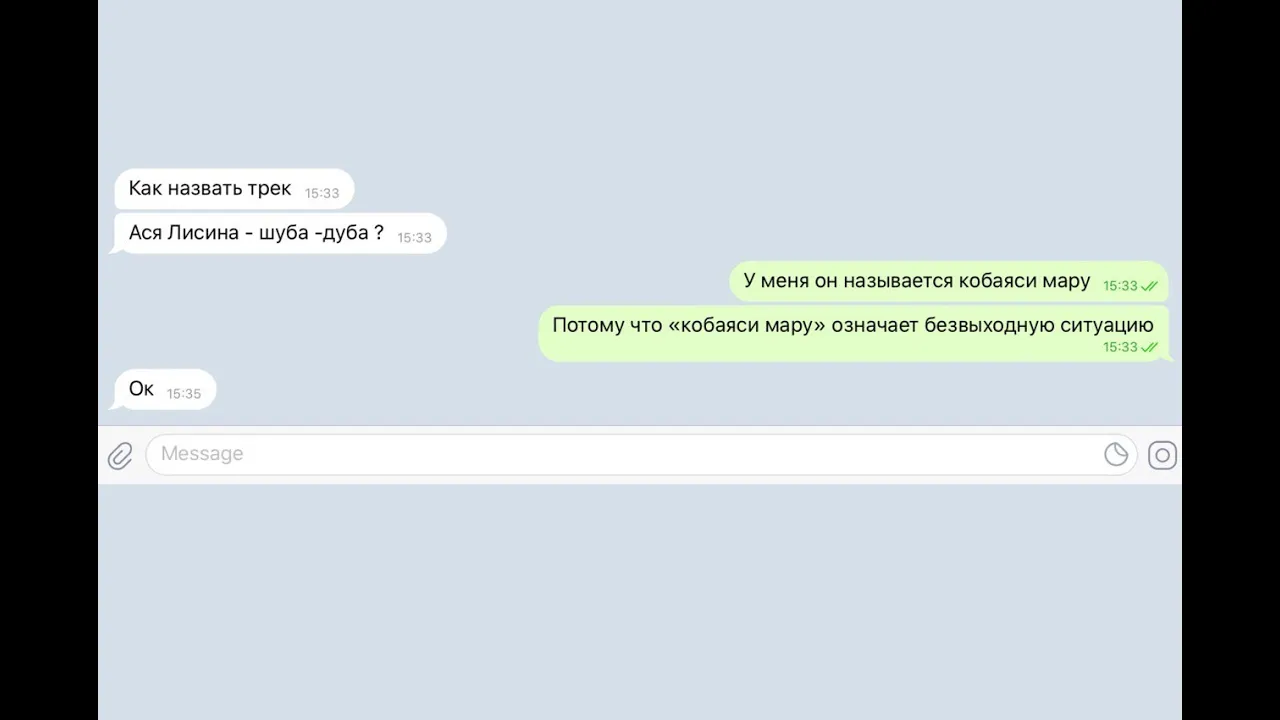The image size is (1280, 720).
Task: Open the paperclip attachment icon
Action: point(120,456)
